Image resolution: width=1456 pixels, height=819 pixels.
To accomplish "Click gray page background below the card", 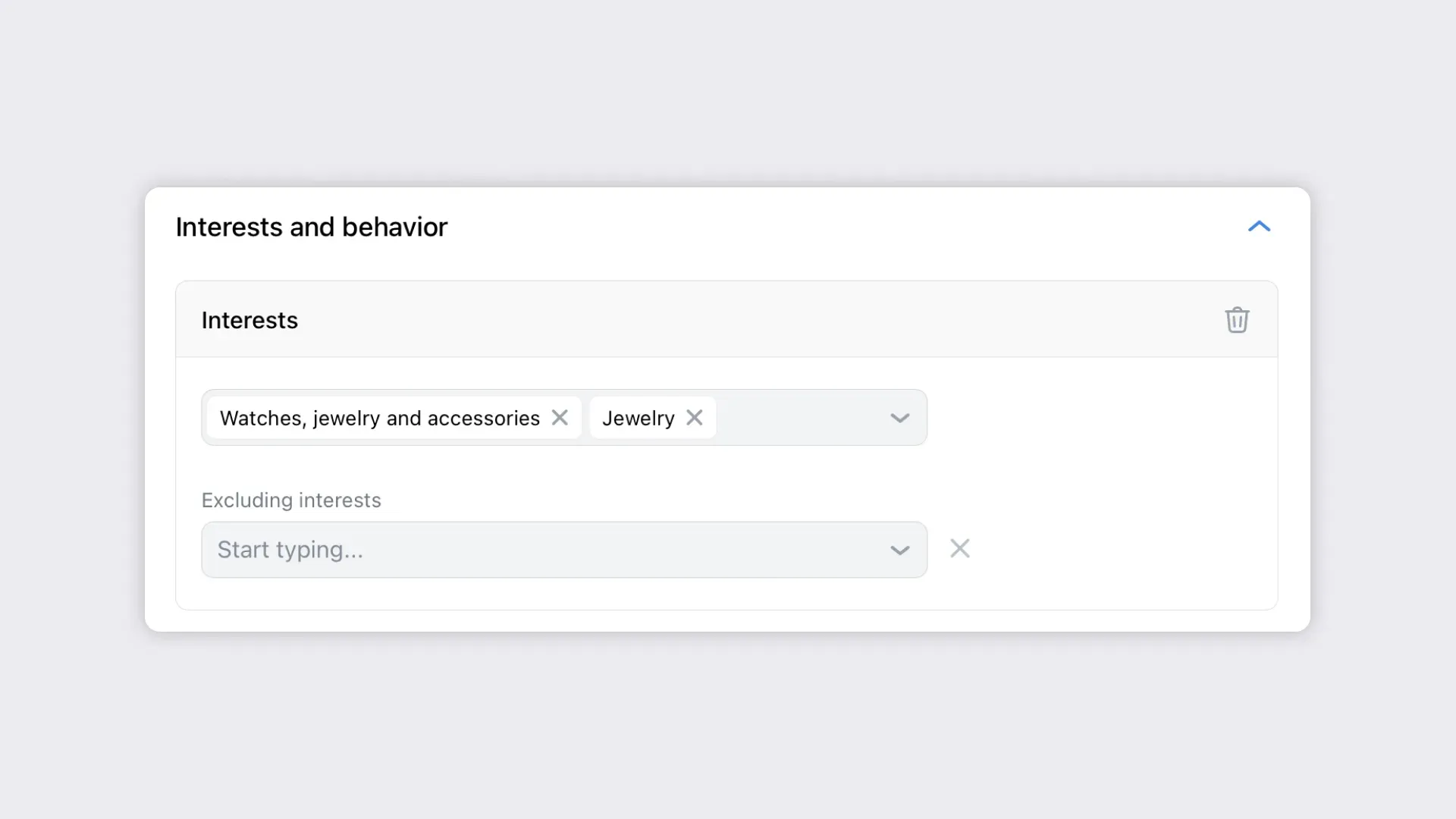I will (728, 720).
